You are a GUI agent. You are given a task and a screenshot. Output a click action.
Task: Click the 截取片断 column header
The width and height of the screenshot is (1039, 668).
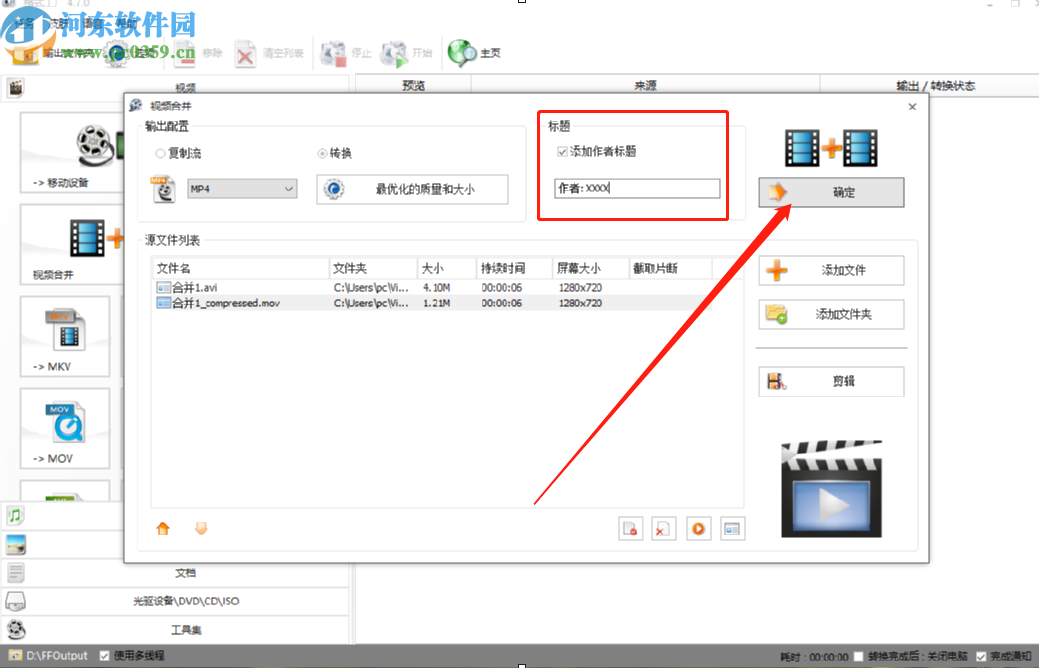point(670,268)
